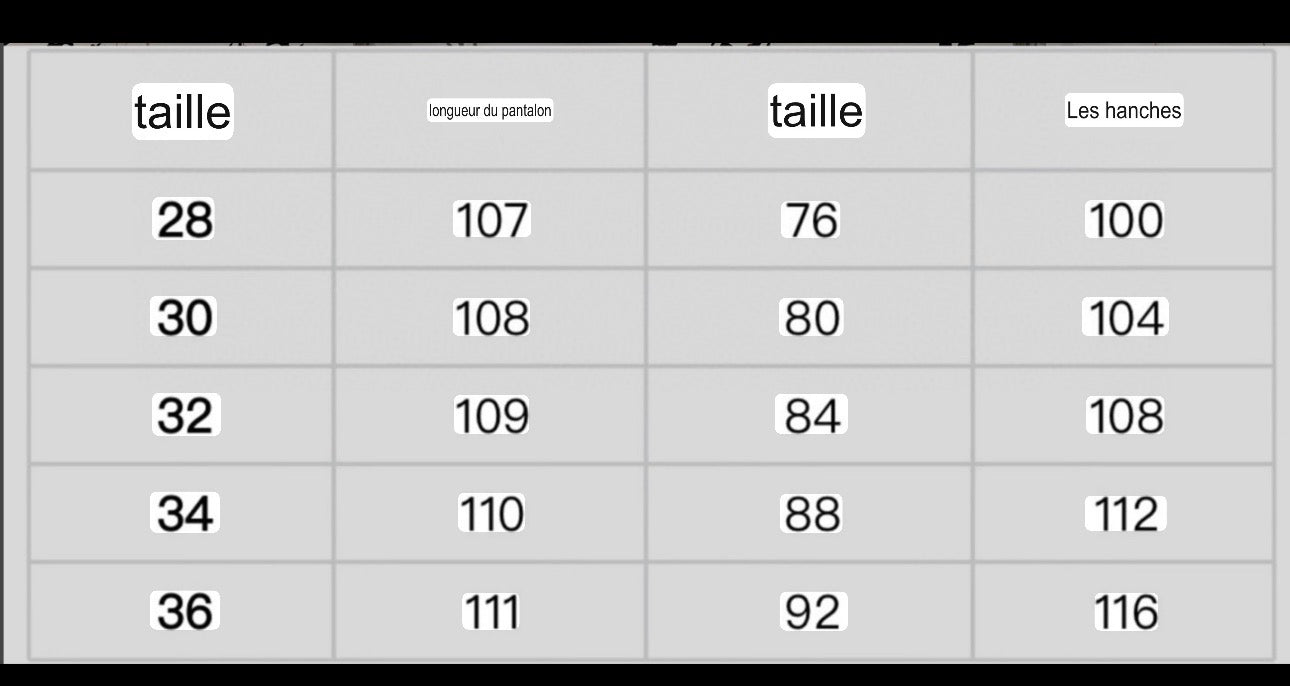Screen dimensions: 1290x686
Task: Click the hip value 116
Action: [x=1124, y=612]
